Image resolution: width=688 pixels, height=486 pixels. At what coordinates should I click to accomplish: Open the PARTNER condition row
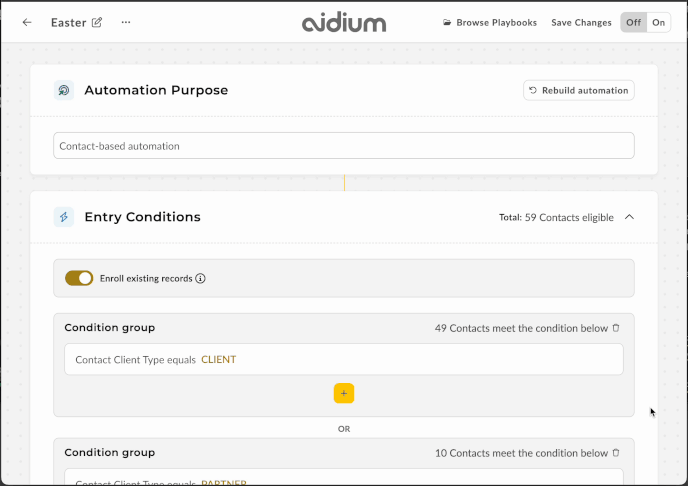344,477
